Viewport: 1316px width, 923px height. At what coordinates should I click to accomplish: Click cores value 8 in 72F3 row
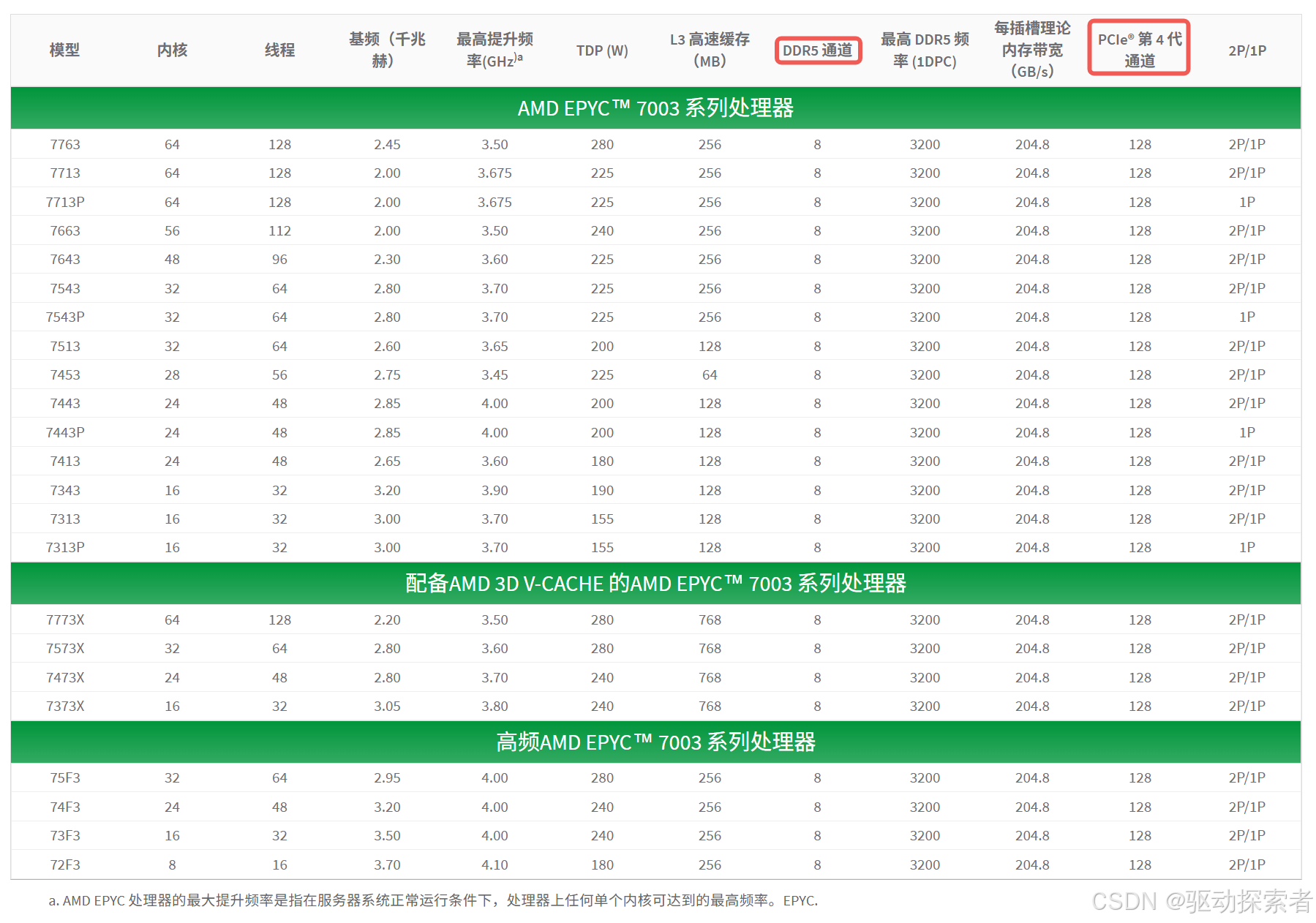pos(172,865)
